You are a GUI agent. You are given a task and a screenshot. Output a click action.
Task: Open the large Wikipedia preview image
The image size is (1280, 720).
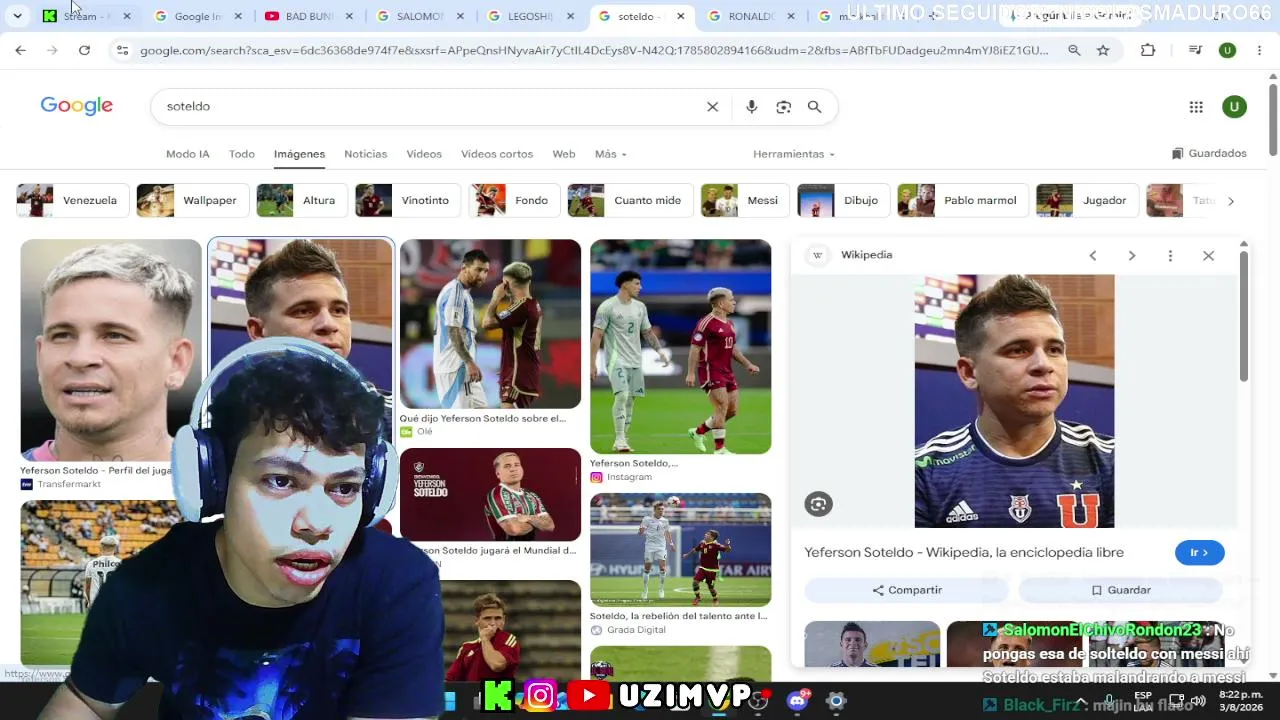click(1014, 401)
